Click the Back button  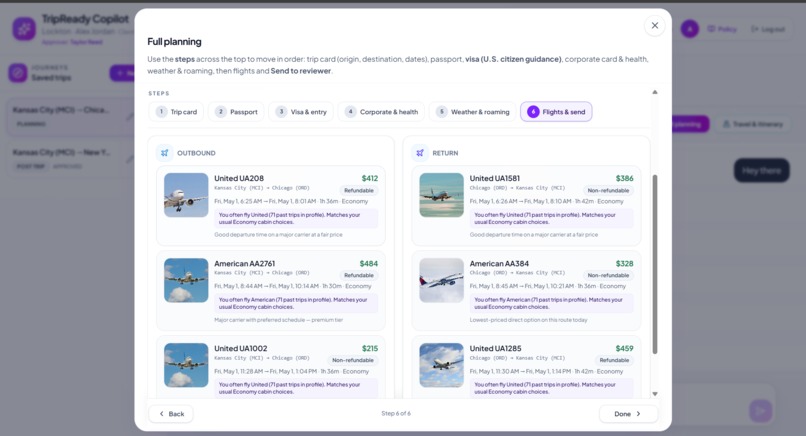click(171, 413)
